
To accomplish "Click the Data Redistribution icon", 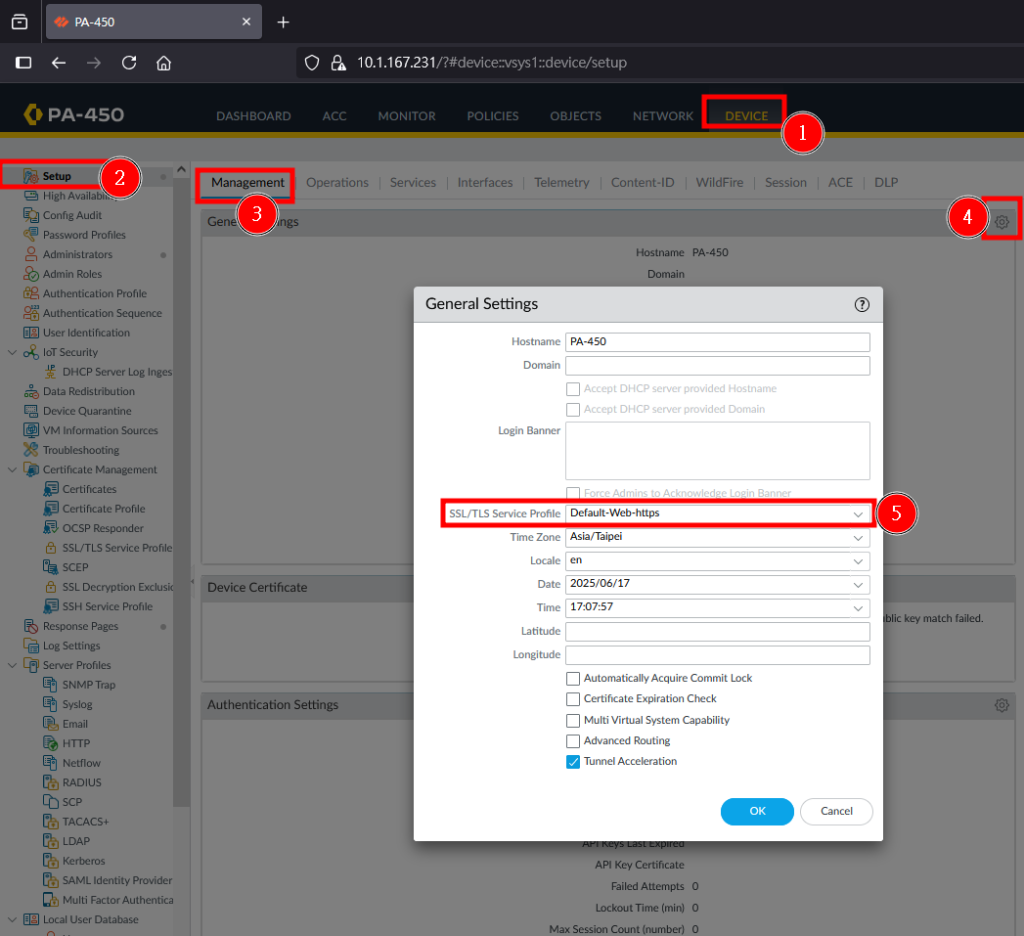I will coord(31,391).
